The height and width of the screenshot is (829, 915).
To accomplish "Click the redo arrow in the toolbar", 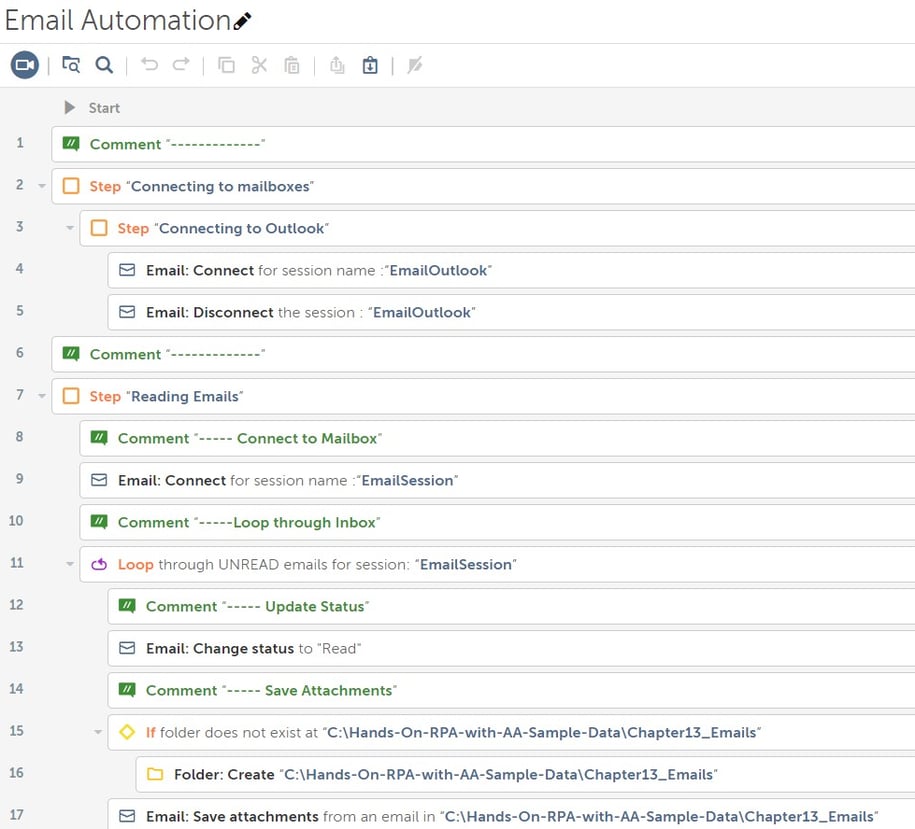I will 181,65.
